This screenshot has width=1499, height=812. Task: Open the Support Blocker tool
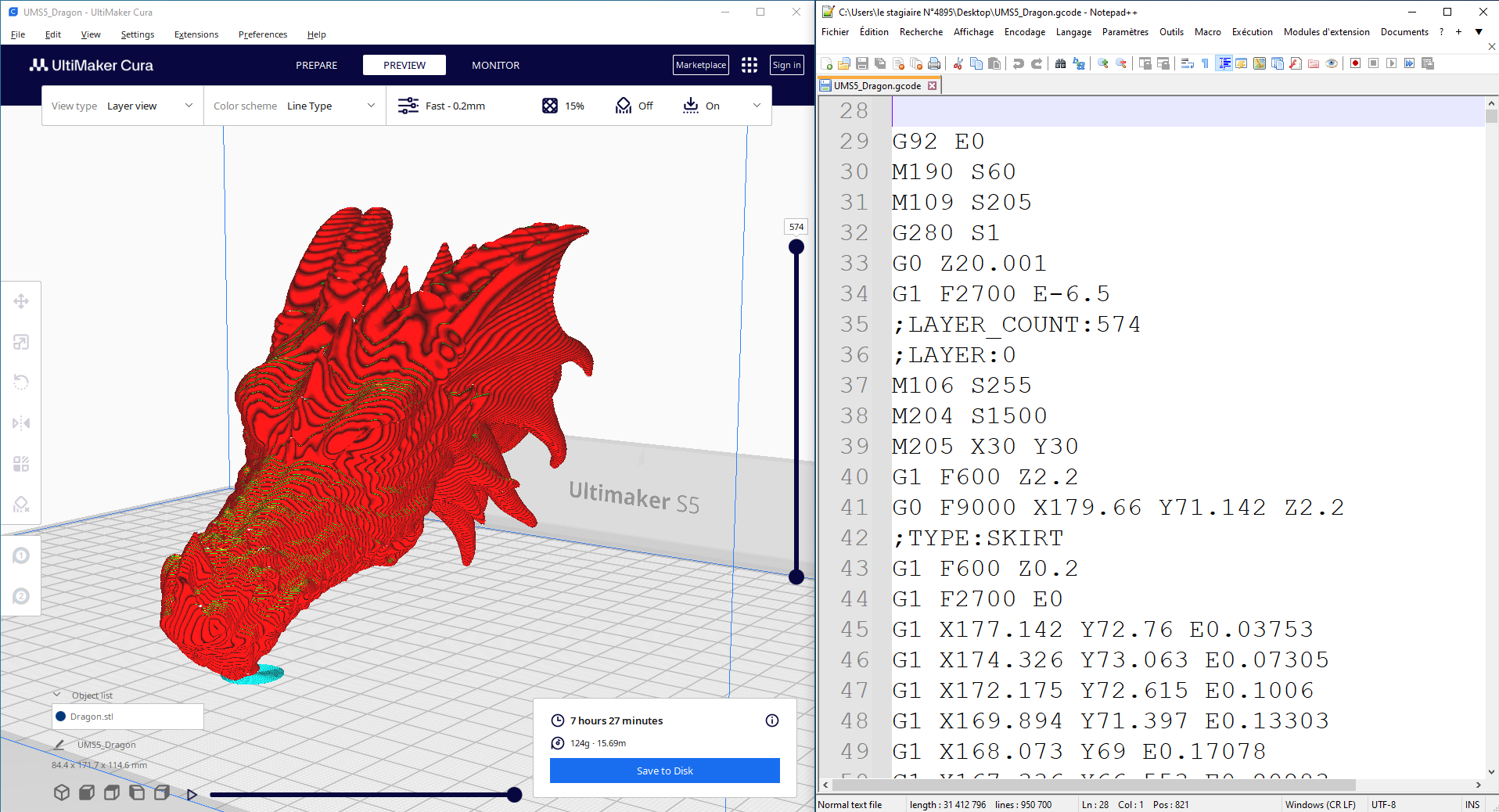pos(21,504)
